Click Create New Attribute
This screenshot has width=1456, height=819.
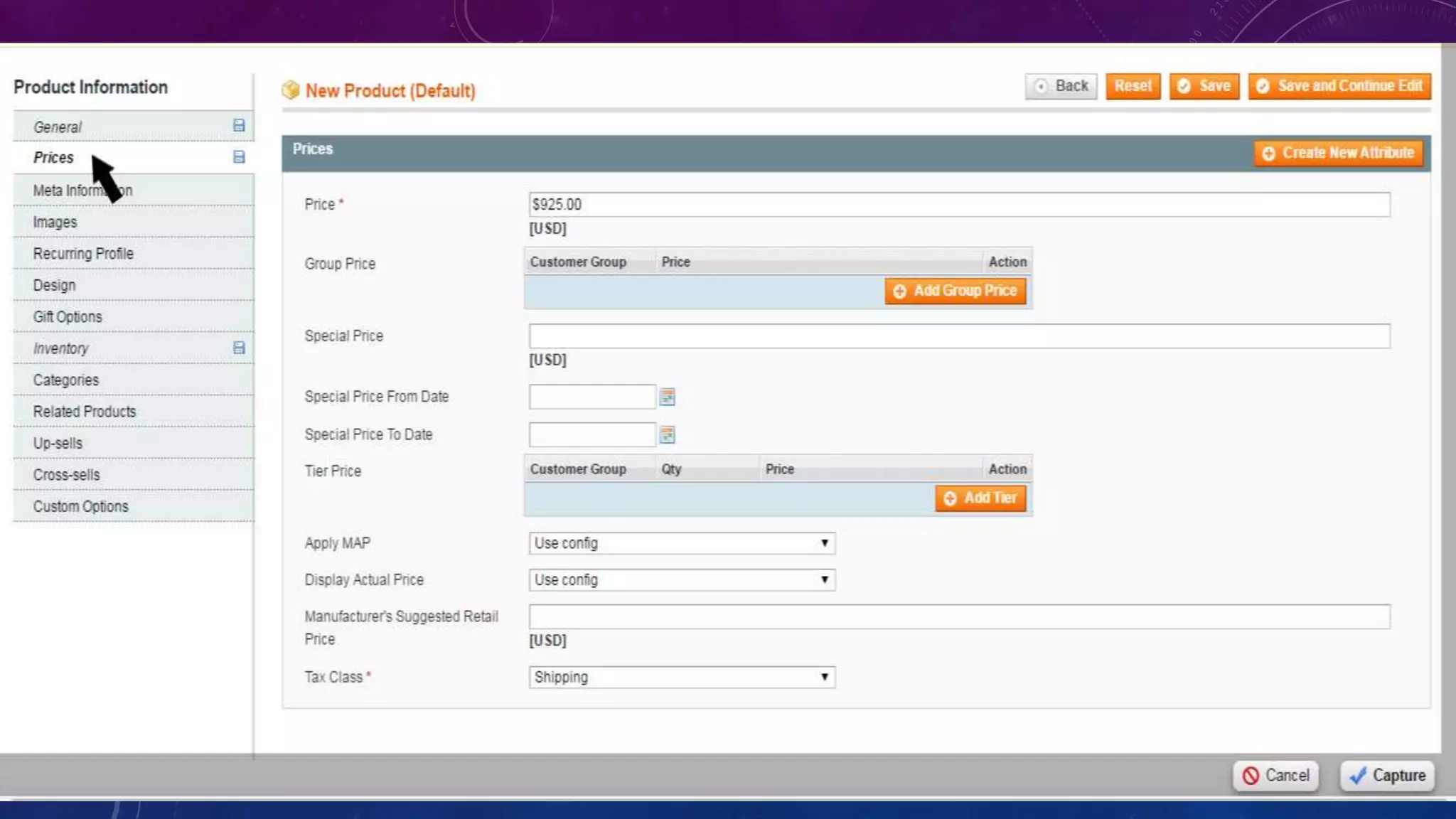tap(1338, 153)
